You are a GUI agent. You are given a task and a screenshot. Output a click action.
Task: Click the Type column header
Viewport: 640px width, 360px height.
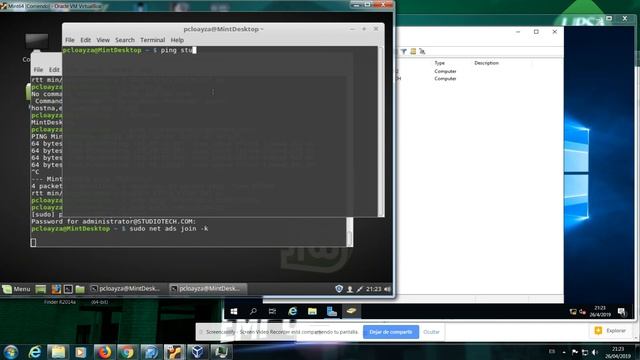[440, 63]
